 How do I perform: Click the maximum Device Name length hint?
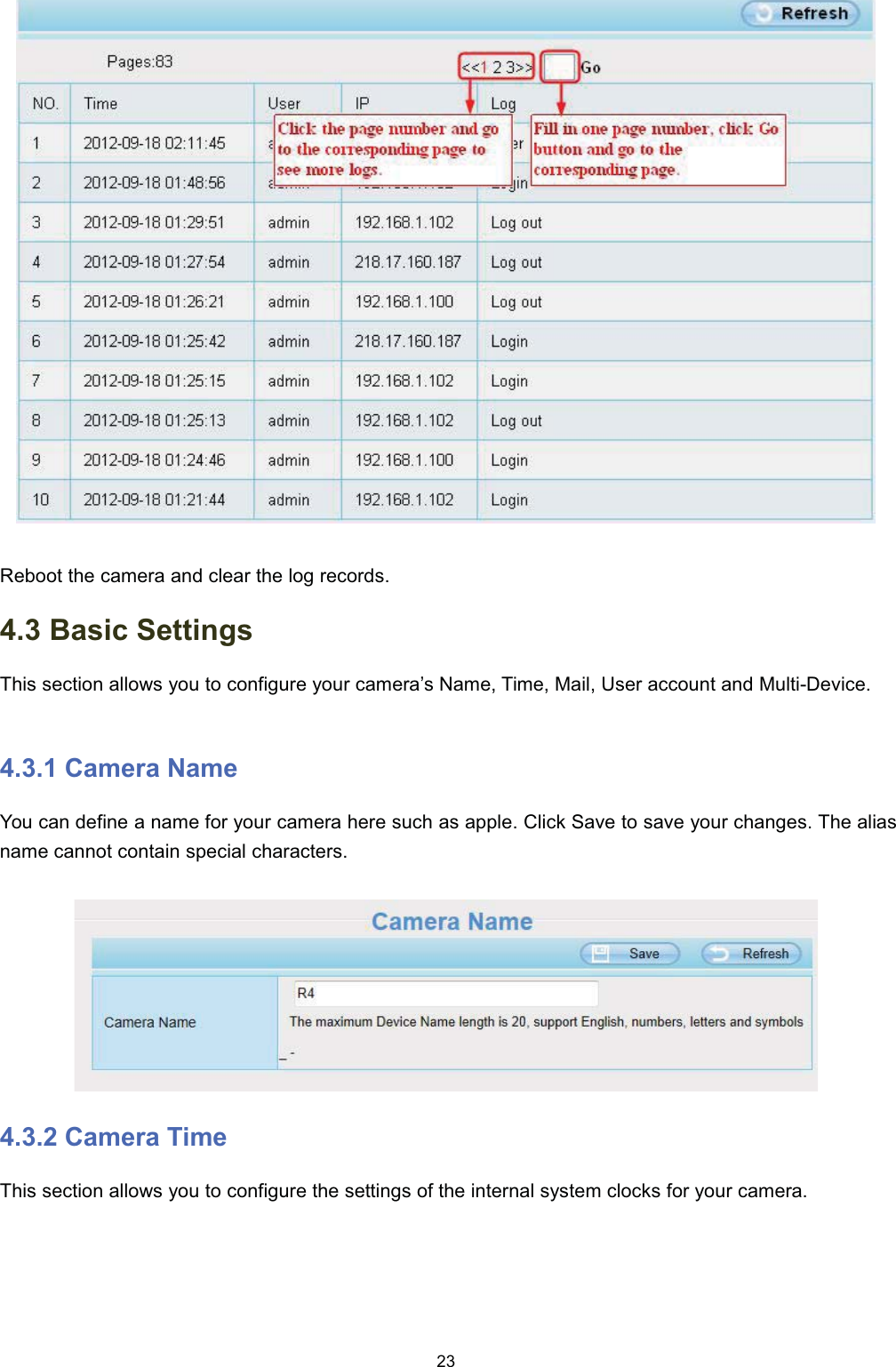click(x=546, y=1022)
